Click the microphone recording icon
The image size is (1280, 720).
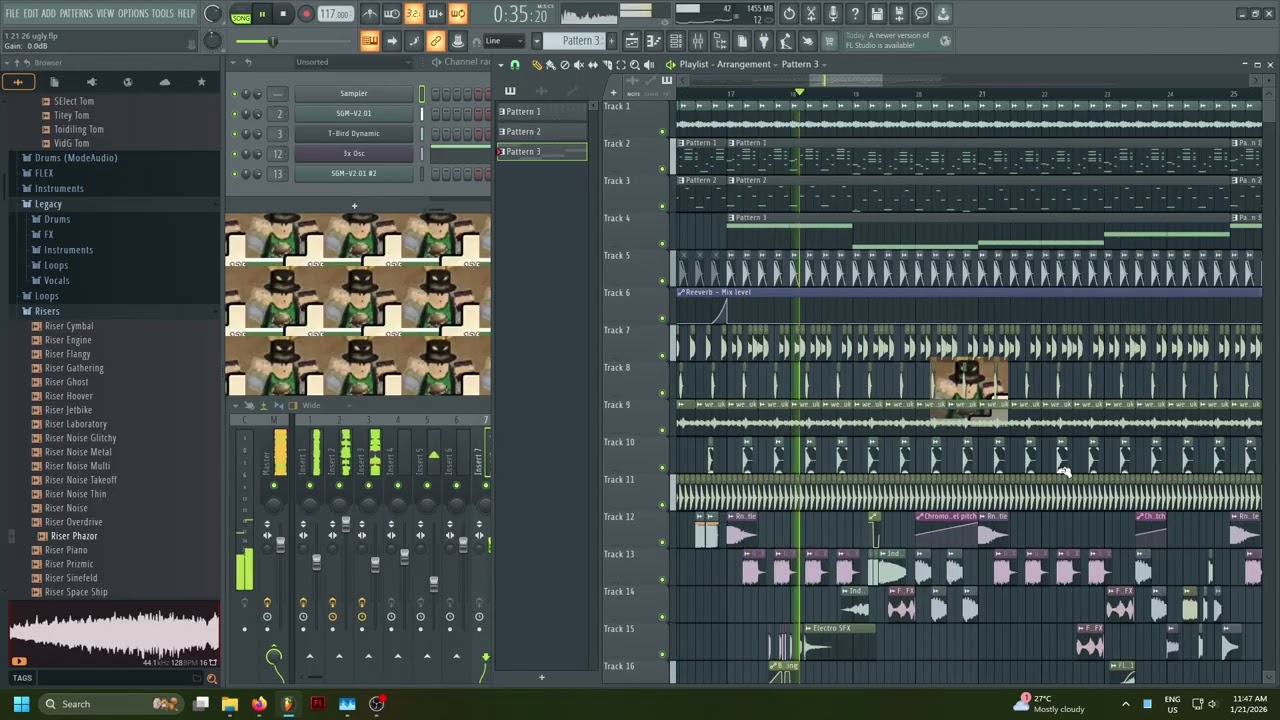tap(833, 14)
